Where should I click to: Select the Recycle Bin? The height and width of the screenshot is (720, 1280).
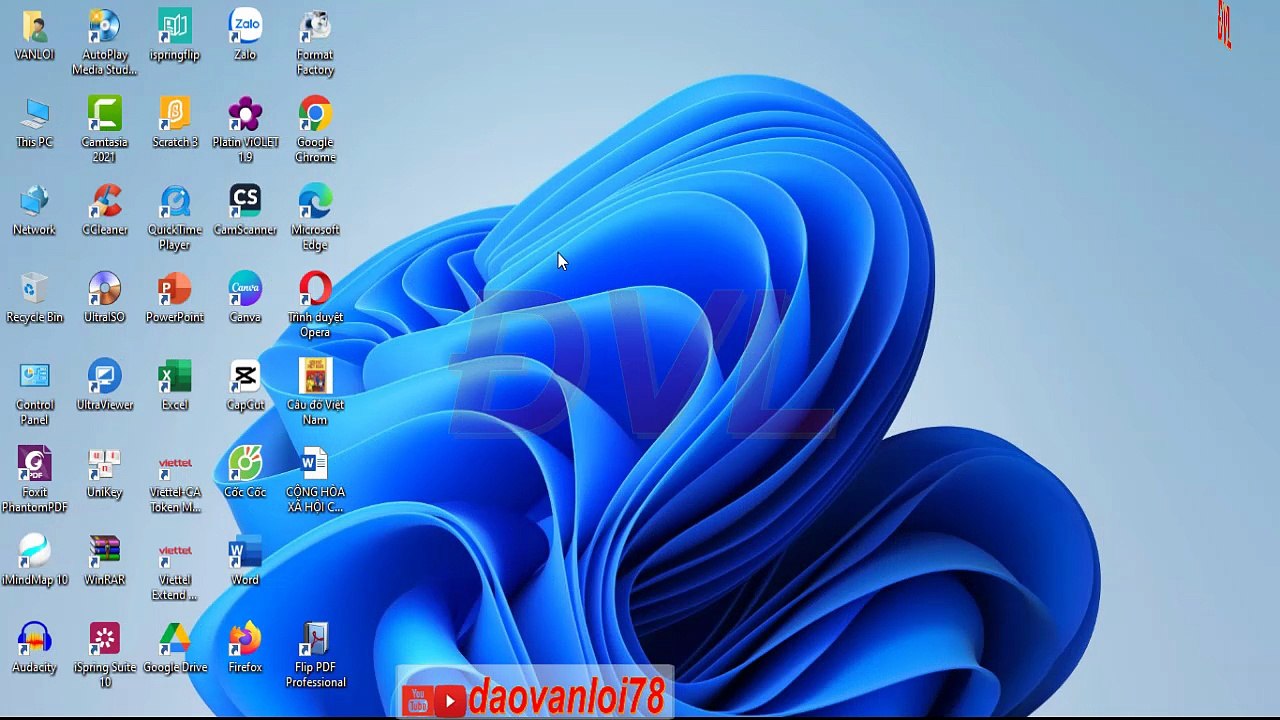[34, 290]
